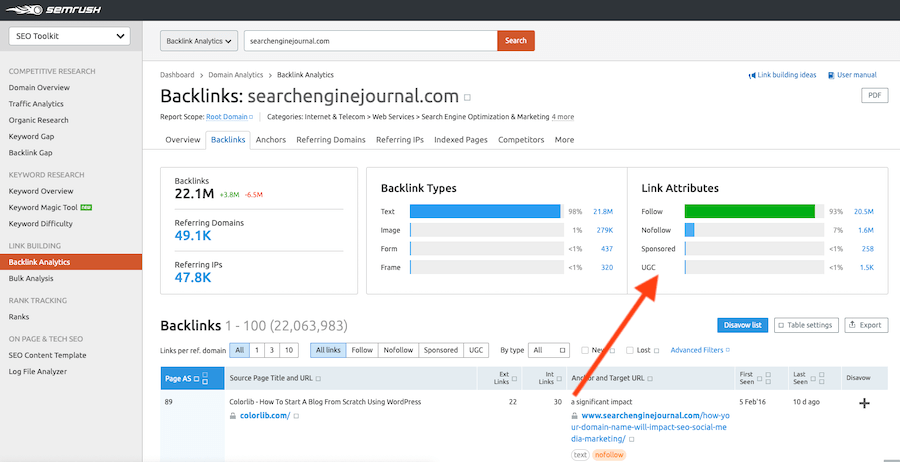
Task: Click the Root Domain scope icon
Action: click(251, 117)
